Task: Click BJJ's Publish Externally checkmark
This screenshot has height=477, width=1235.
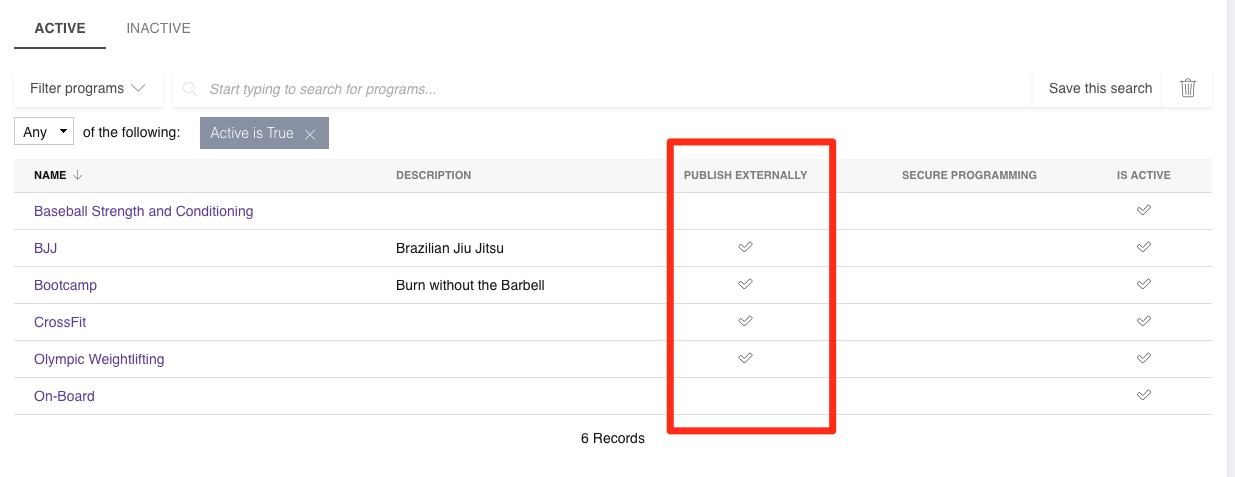Action: coord(745,247)
